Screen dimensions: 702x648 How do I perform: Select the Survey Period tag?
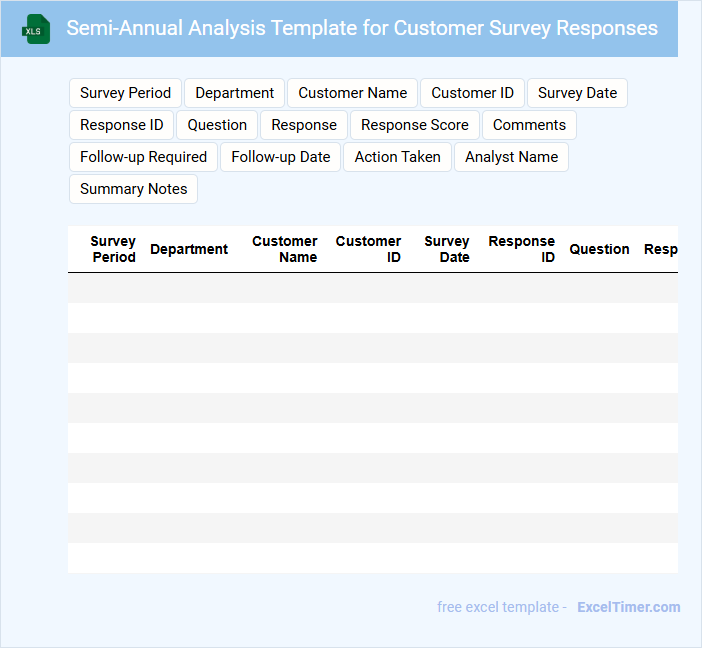(125, 93)
